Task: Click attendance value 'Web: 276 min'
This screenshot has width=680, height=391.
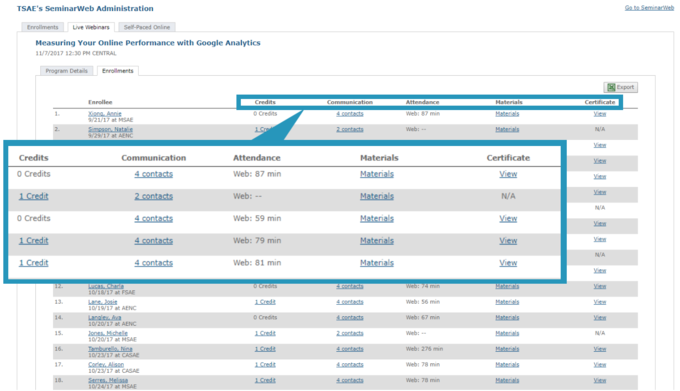Action: coord(424,349)
